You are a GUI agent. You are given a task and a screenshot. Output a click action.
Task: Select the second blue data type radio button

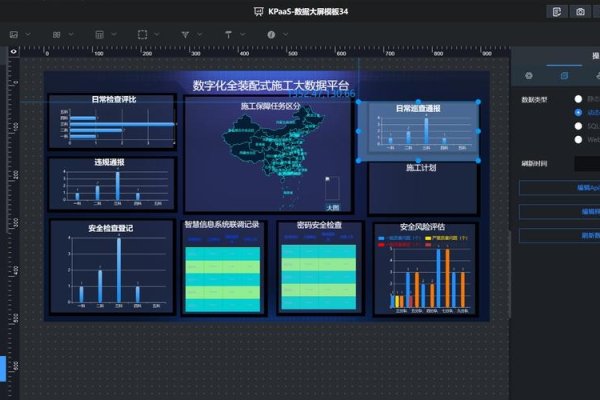[x=578, y=113]
